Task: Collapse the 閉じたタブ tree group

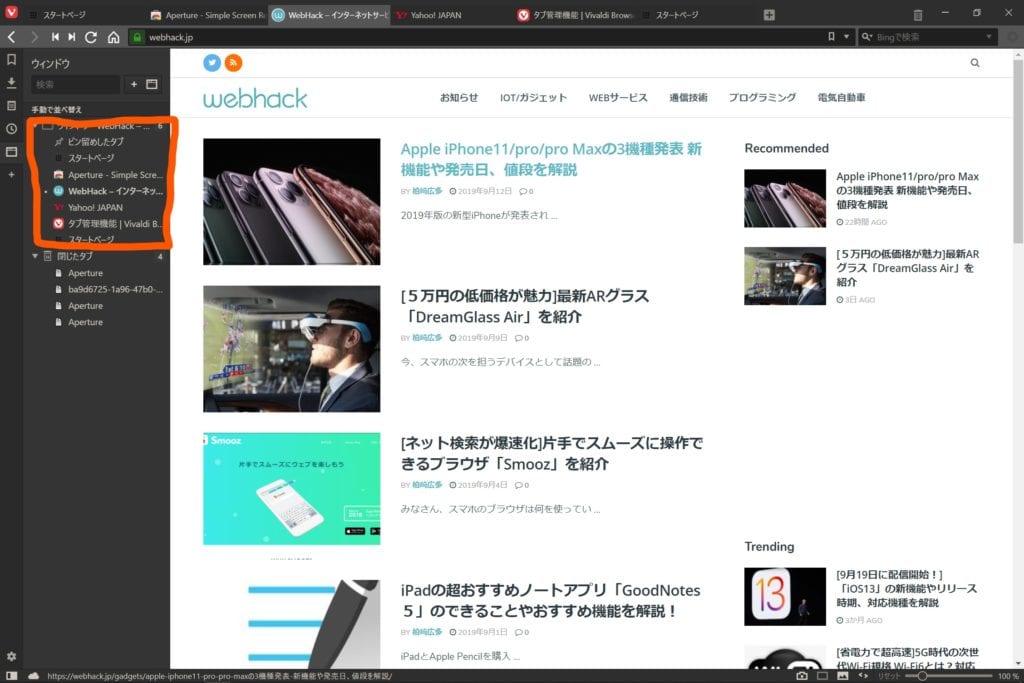Action: tap(35, 256)
